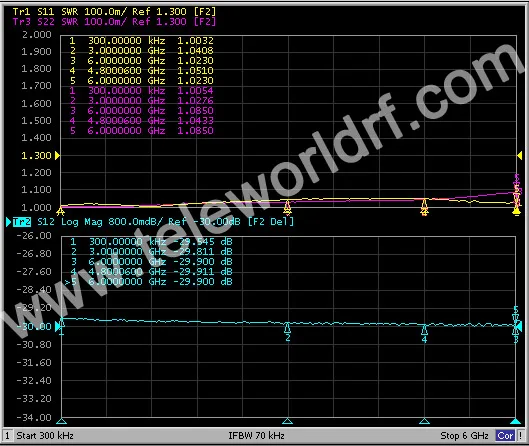This screenshot has height=446, width=529.
Task: Select marker 5 on the S12 trace
Action: coord(516,315)
